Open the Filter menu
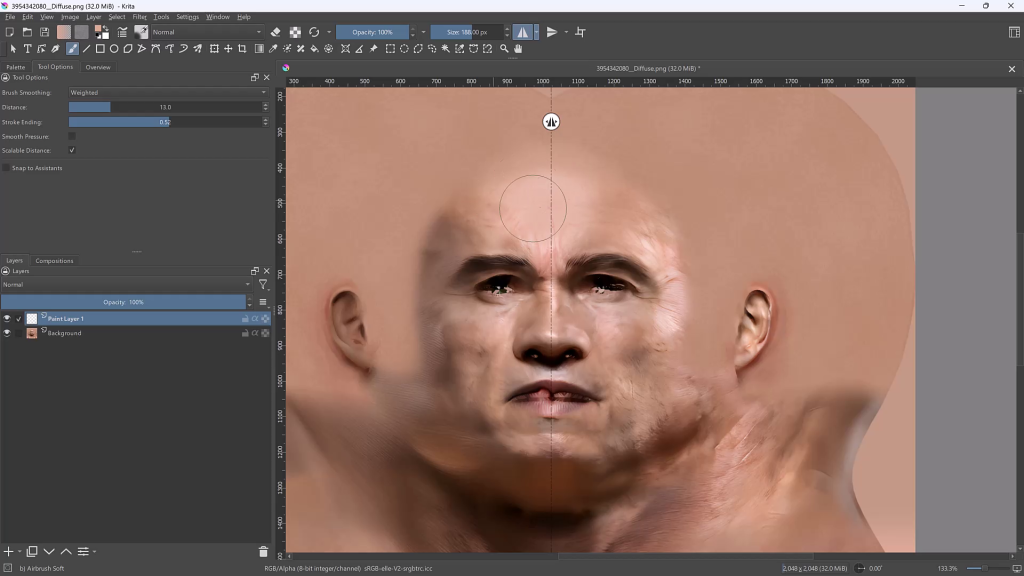Viewport: 1024px width, 576px height. point(139,17)
